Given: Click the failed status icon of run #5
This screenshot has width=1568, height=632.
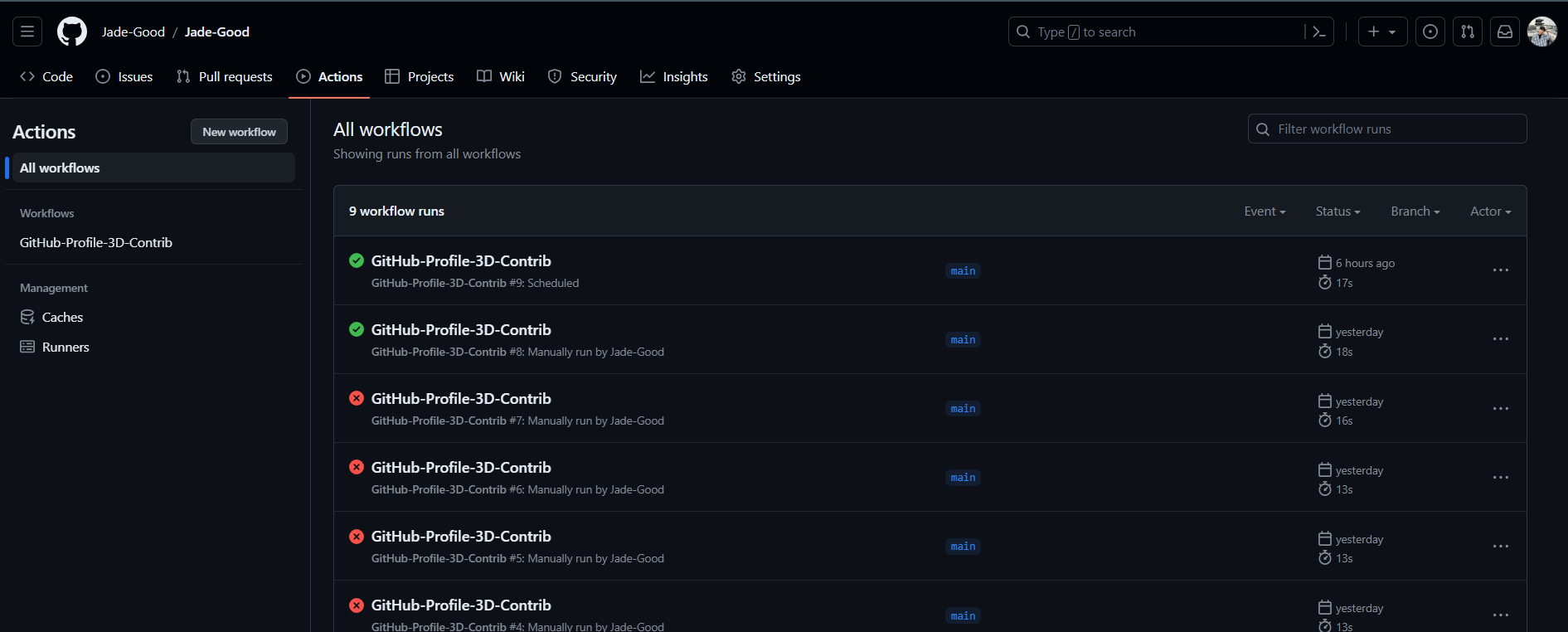Looking at the screenshot, I should [357, 536].
